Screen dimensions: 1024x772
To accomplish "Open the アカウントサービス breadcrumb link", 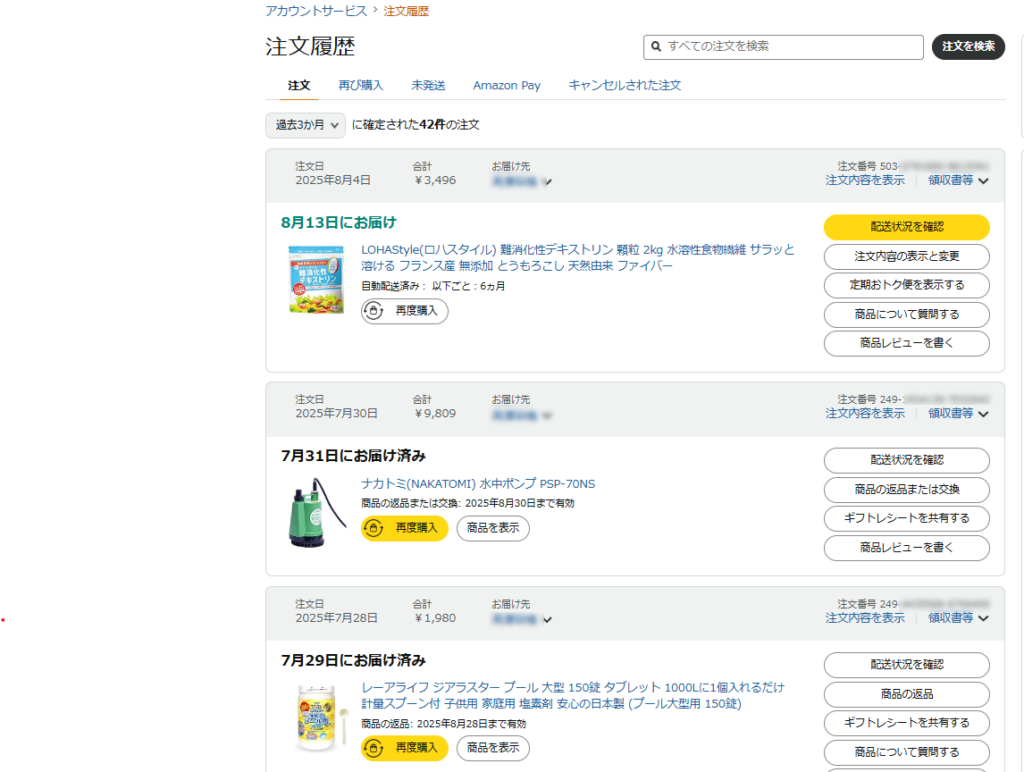I will [316, 11].
